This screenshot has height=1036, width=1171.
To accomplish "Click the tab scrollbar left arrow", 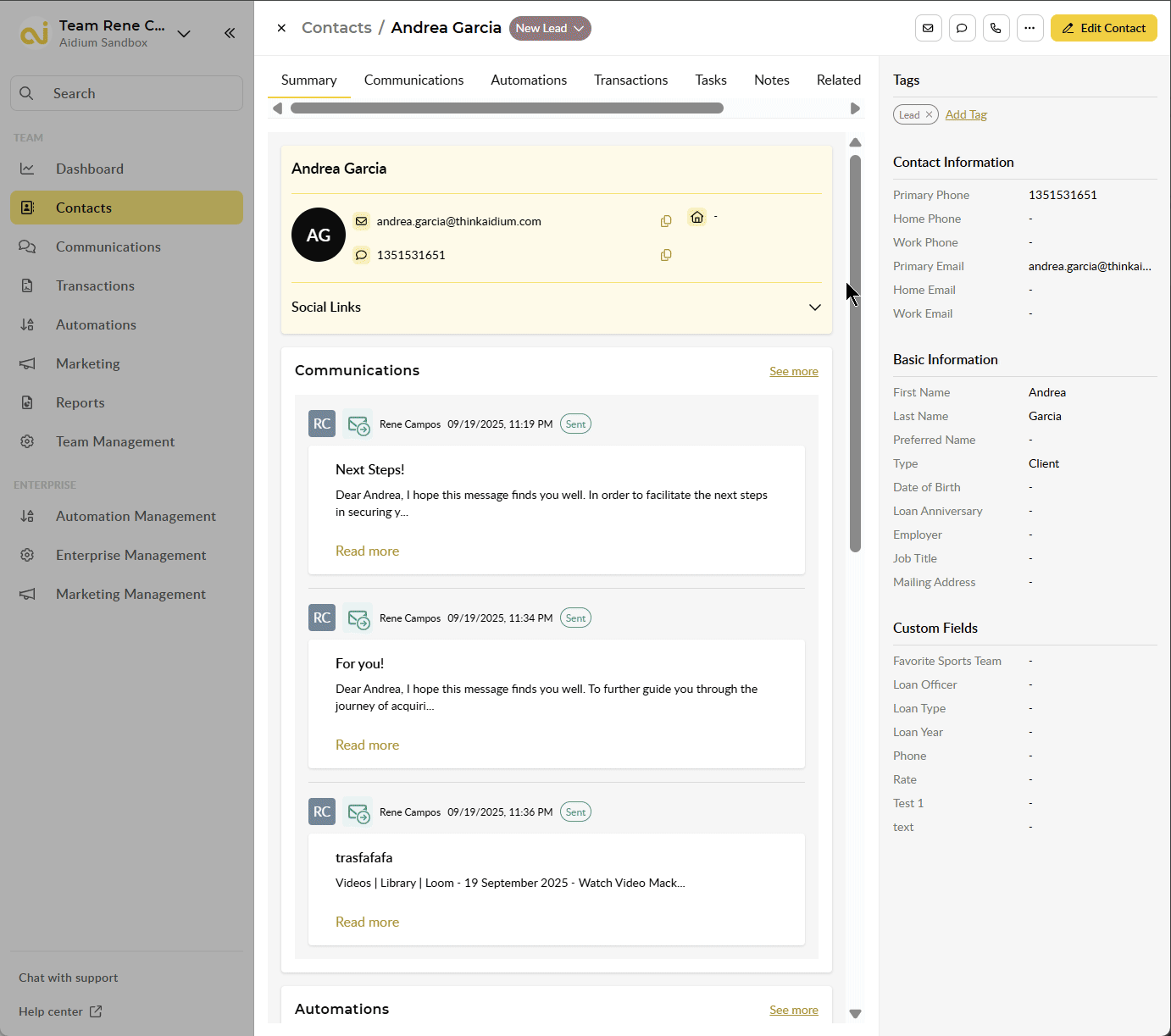I will (x=277, y=108).
